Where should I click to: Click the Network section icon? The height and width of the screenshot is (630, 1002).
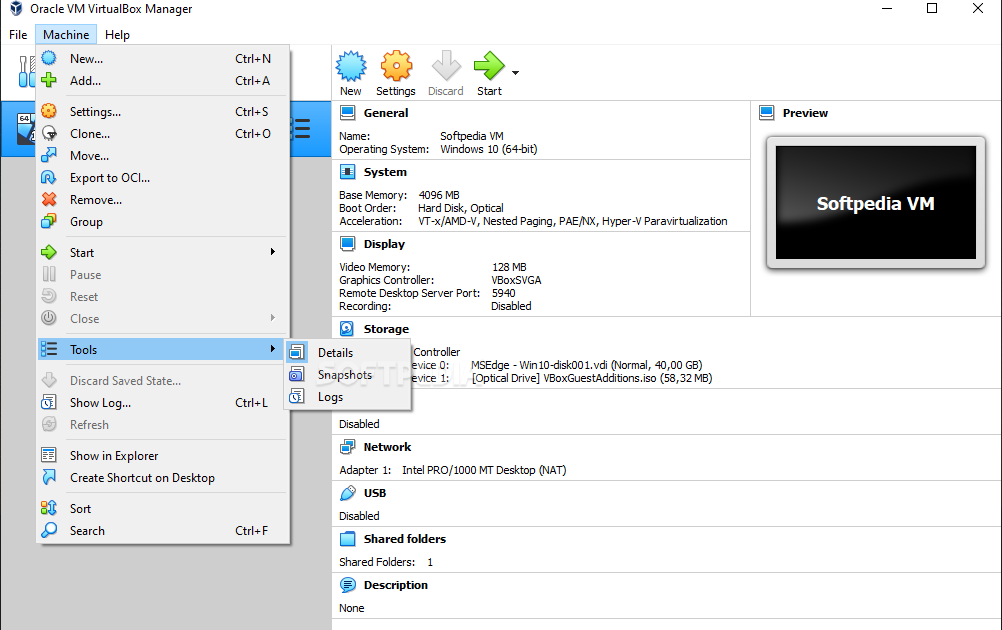point(347,447)
